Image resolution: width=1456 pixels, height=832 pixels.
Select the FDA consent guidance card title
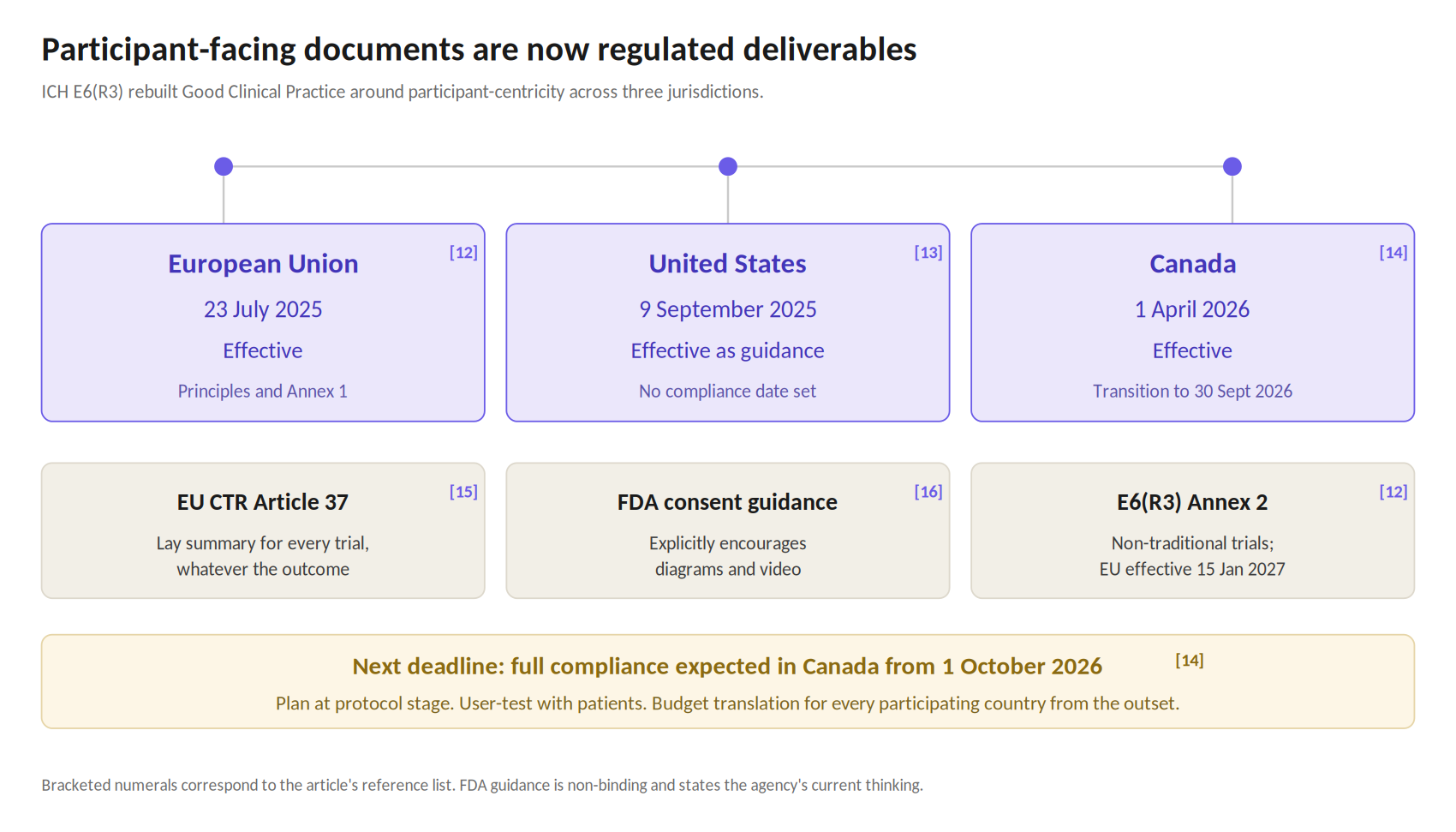pyautogui.click(x=728, y=502)
